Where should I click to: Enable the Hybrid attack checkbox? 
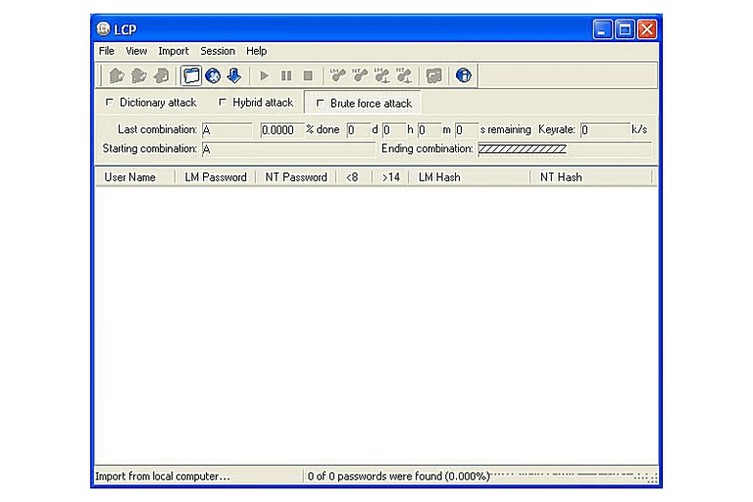[x=222, y=103]
